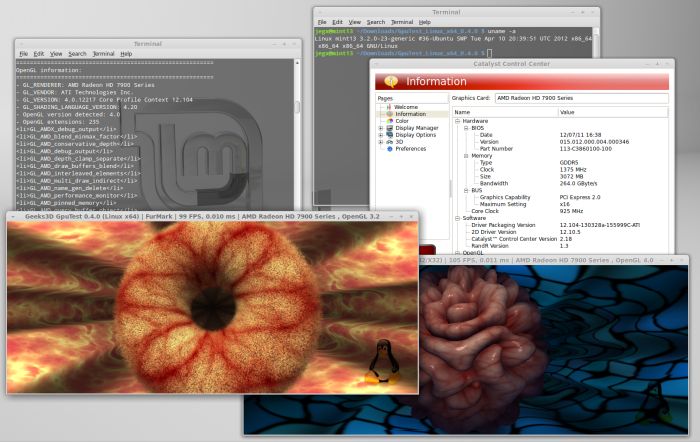The width and height of the screenshot is (700, 442).
Task: Click the Graphics Card field in Catalyst
Action: click(582, 98)
